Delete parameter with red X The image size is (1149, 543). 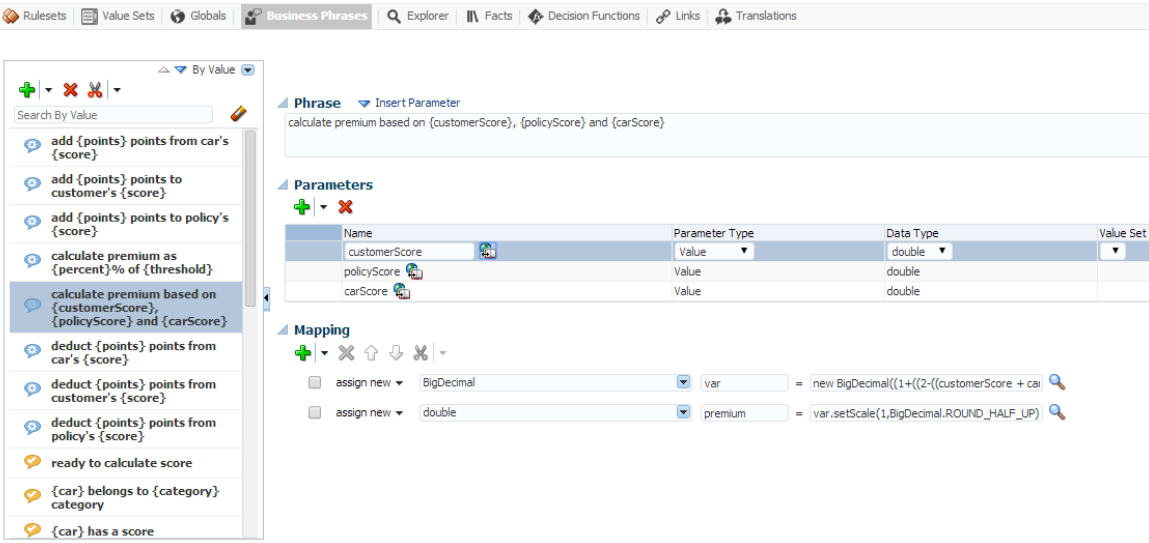coord(345,207)
